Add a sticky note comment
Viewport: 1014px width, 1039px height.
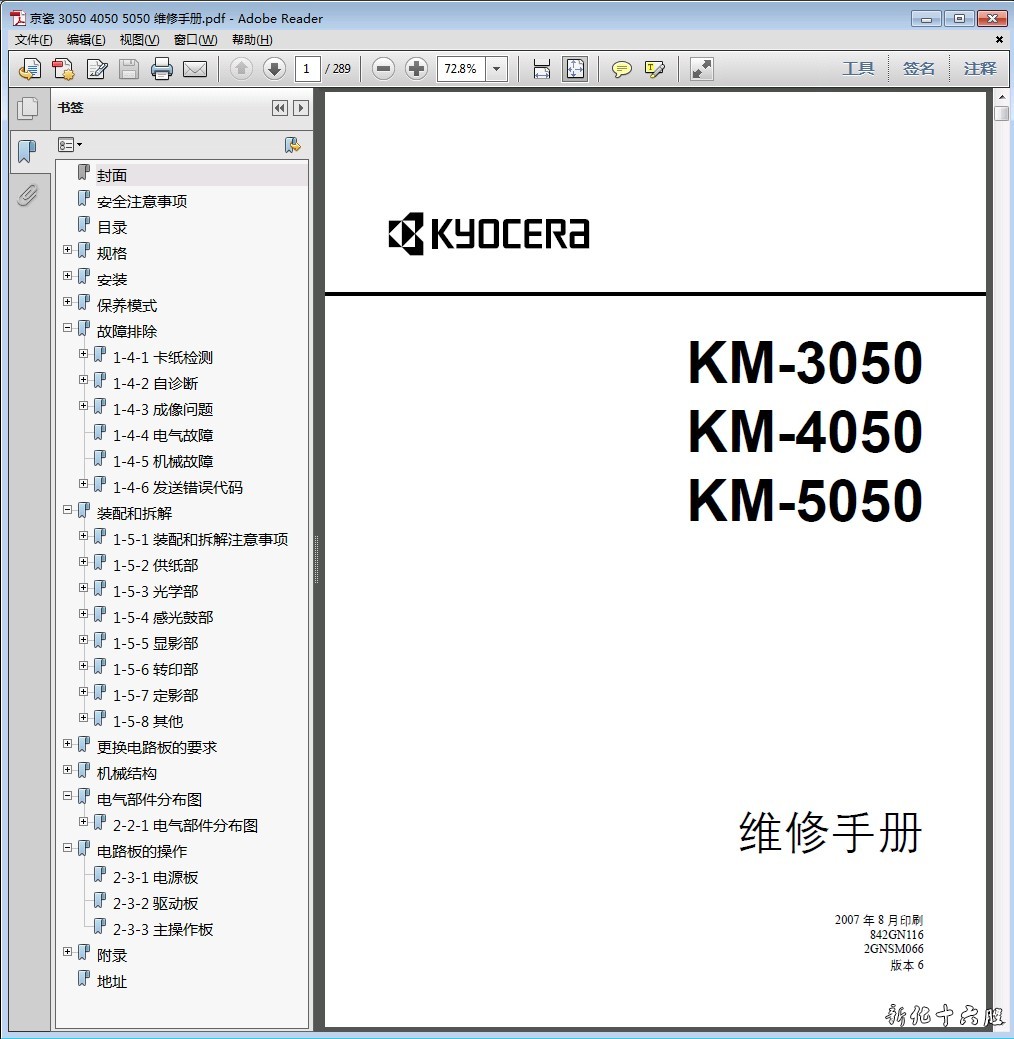point(622,69)
